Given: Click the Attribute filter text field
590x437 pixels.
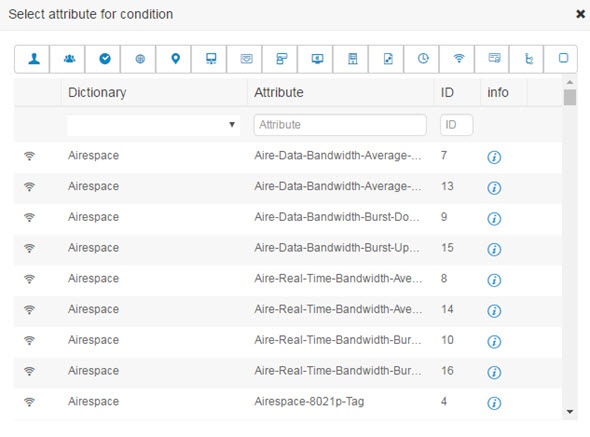Looking at the screenshot, I should point(340,125).
